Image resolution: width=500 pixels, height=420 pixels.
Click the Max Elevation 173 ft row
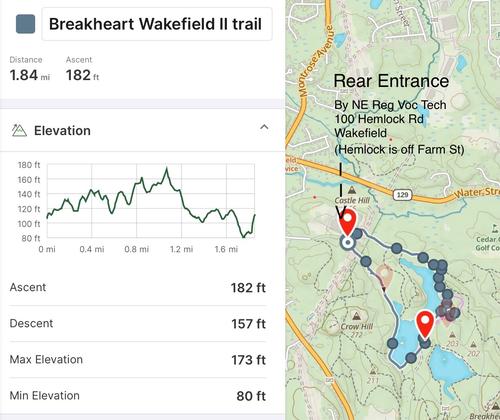(138, 360)
